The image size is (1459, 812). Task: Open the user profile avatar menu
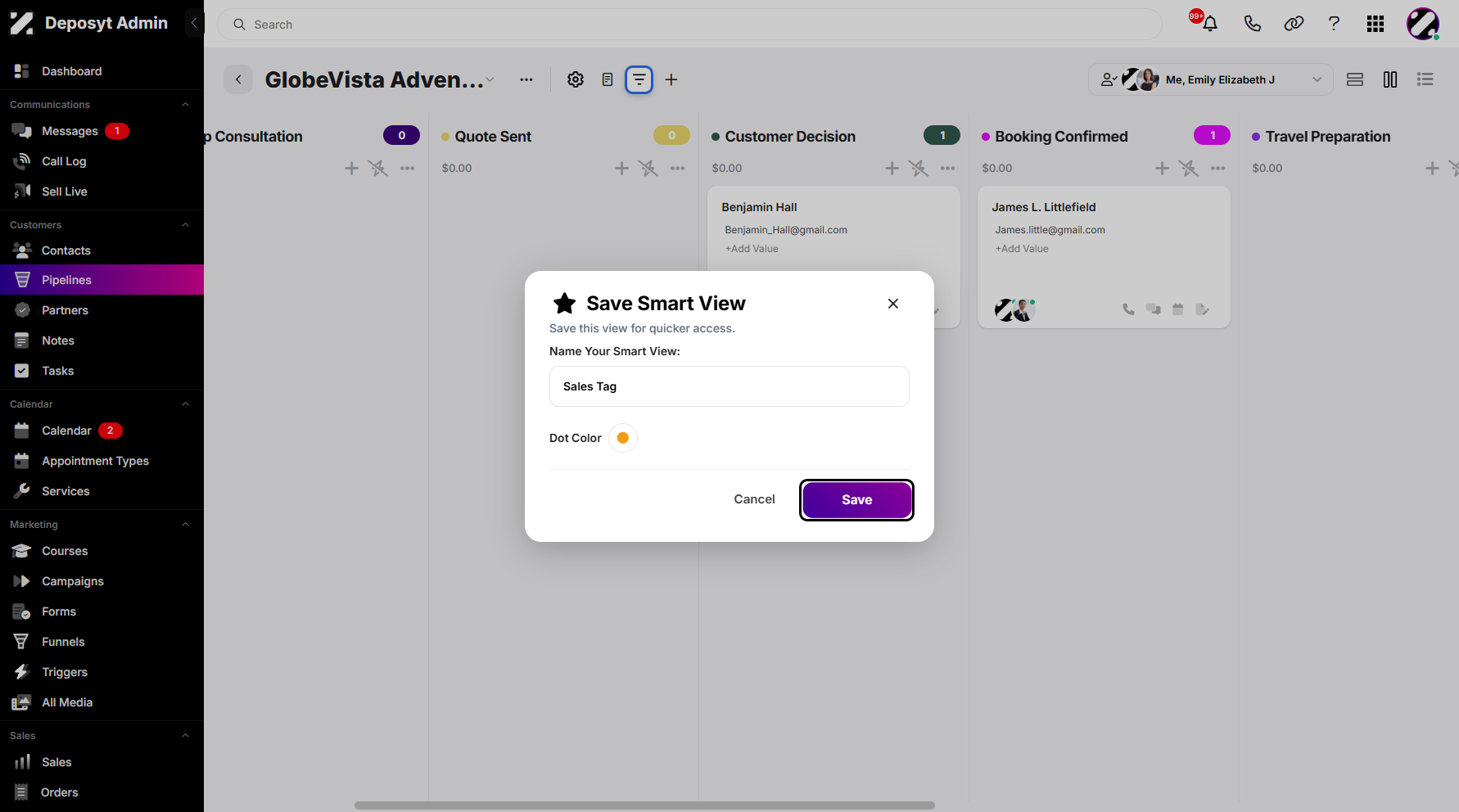click(1423, 24)
